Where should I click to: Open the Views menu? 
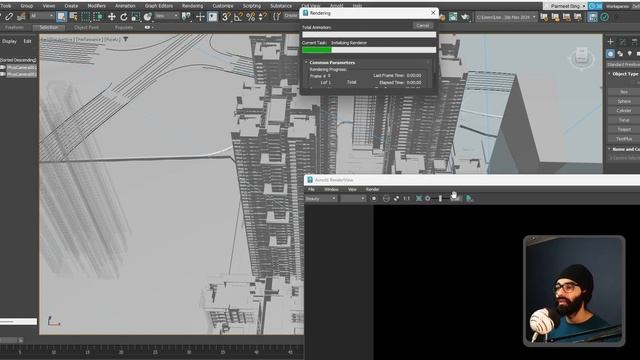[49, 6]
